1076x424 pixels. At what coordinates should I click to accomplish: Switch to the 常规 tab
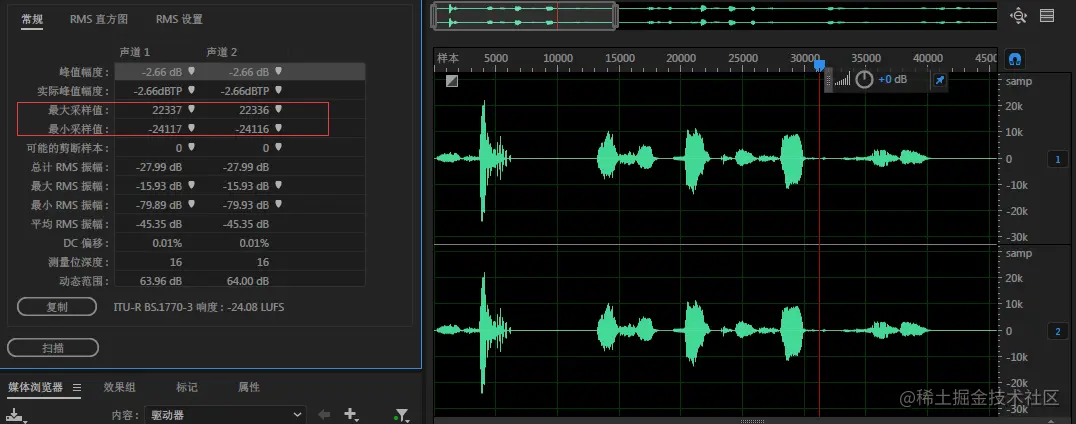click(x=32, y=19)
